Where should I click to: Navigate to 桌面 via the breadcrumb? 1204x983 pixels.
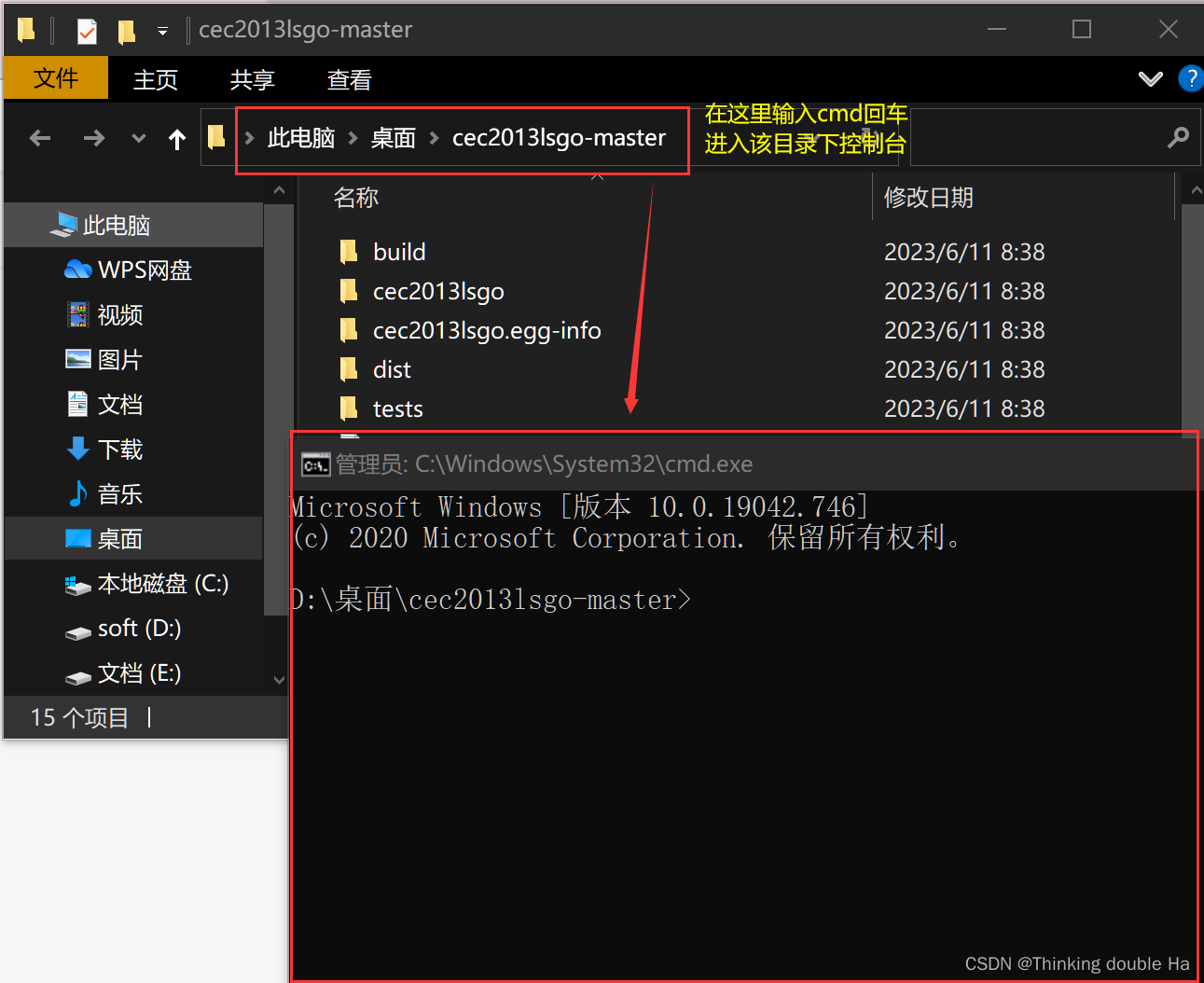(393, 137)
